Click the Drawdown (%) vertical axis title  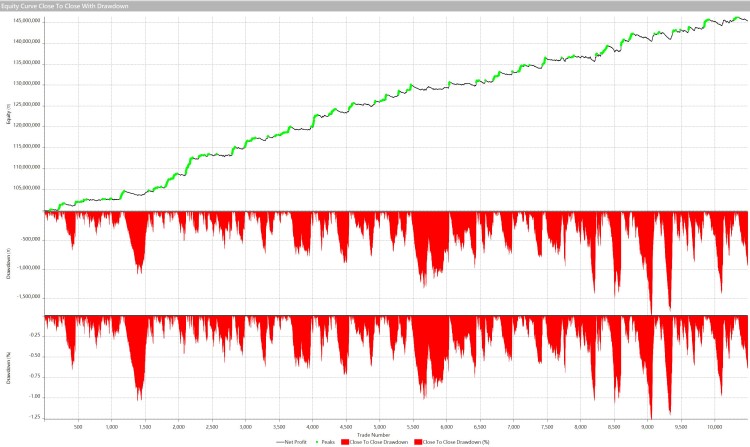click(x=6, y=370)
